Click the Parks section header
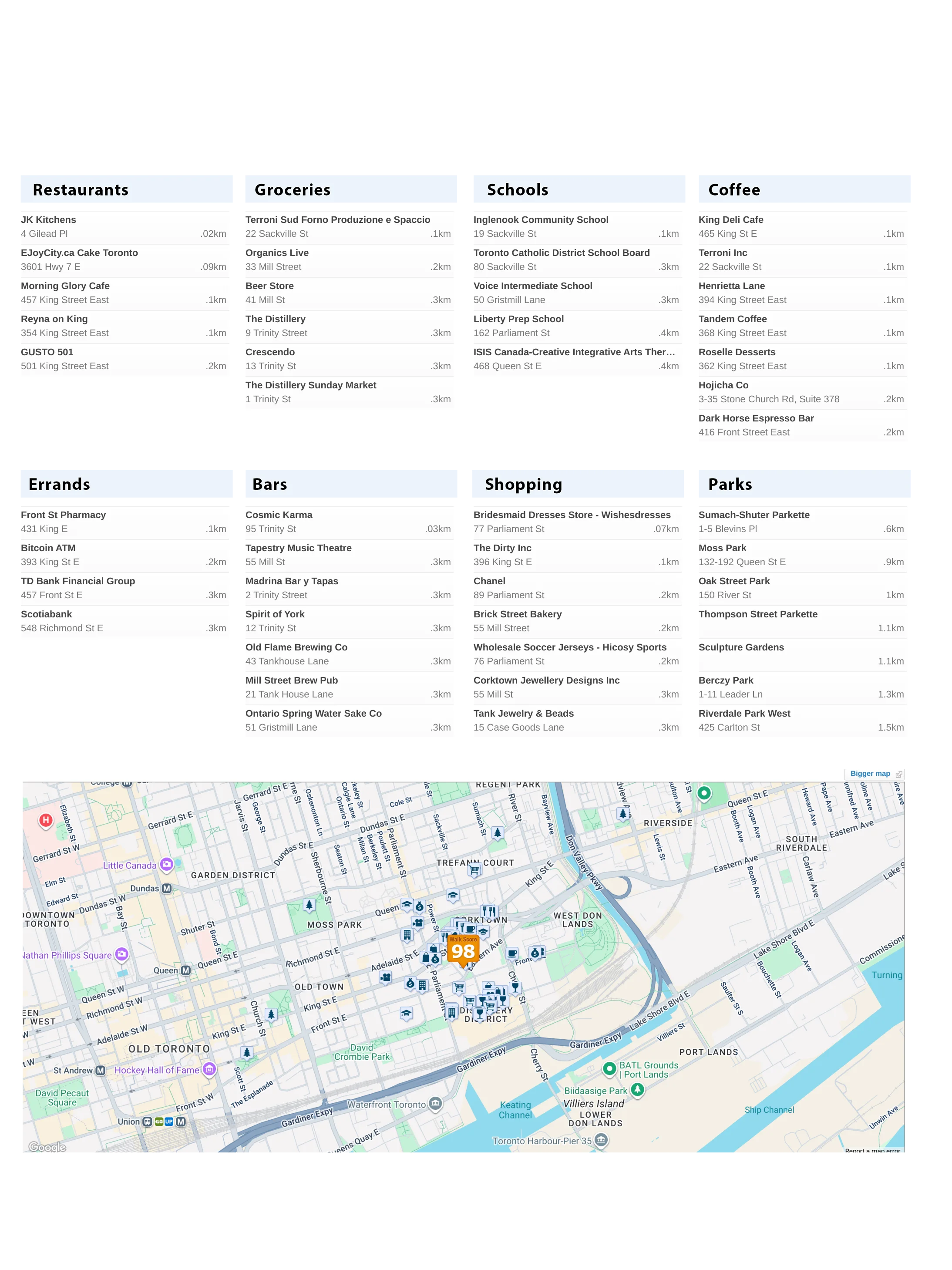 tap(804, 484)
